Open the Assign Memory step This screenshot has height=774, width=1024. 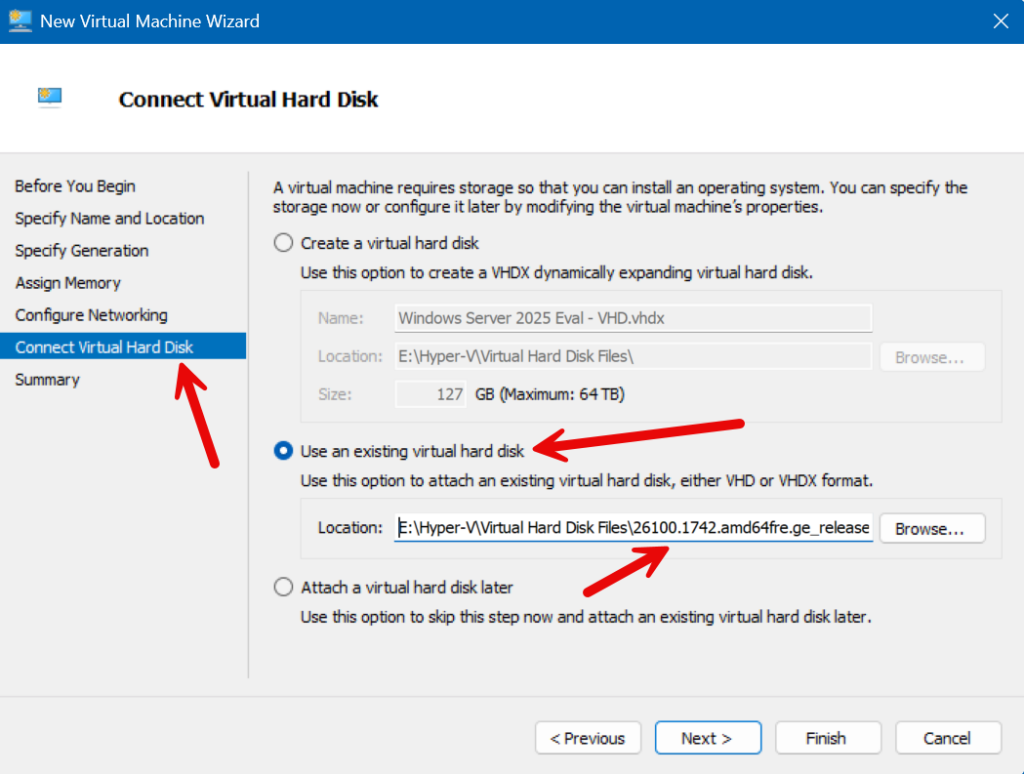68,283
